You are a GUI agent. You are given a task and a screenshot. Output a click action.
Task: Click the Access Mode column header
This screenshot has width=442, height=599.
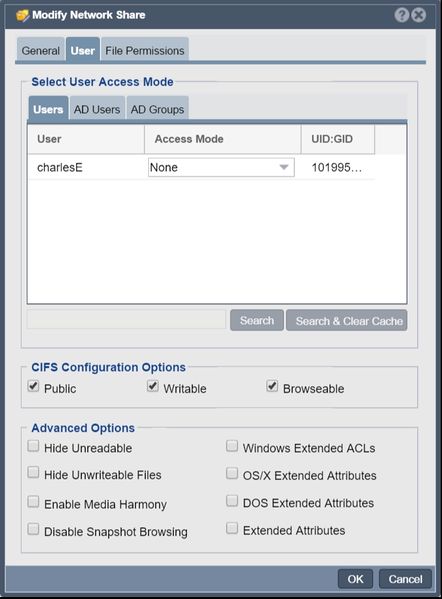[223, 139]
